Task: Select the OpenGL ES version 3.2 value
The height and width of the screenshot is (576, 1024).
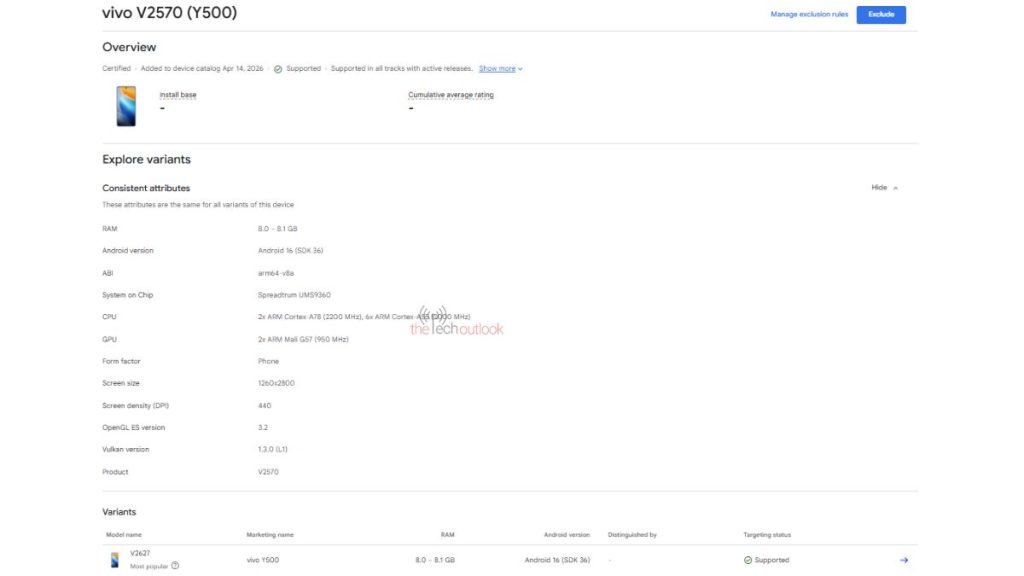Action: (263, 428)
